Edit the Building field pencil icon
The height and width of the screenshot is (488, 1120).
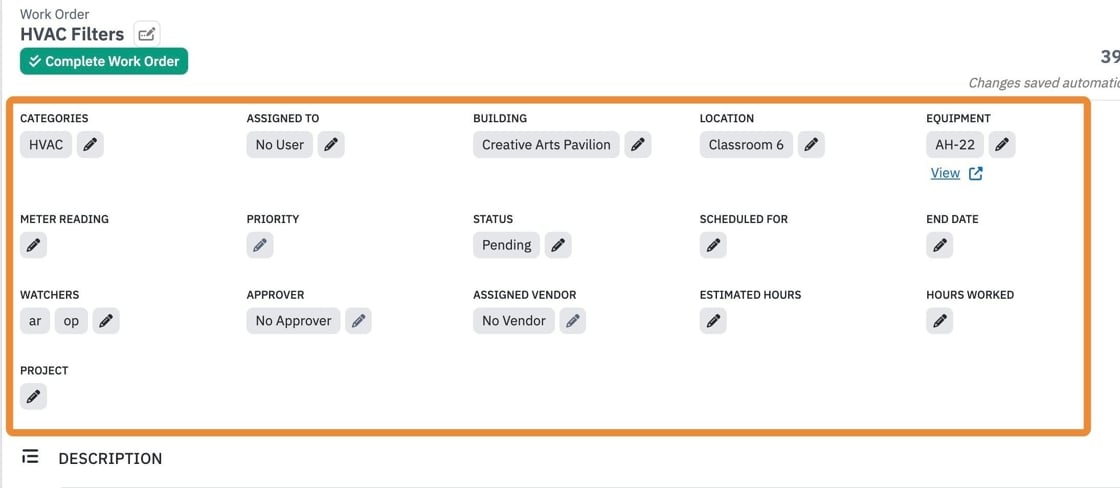pyautogui.click(x=637, y=145)
